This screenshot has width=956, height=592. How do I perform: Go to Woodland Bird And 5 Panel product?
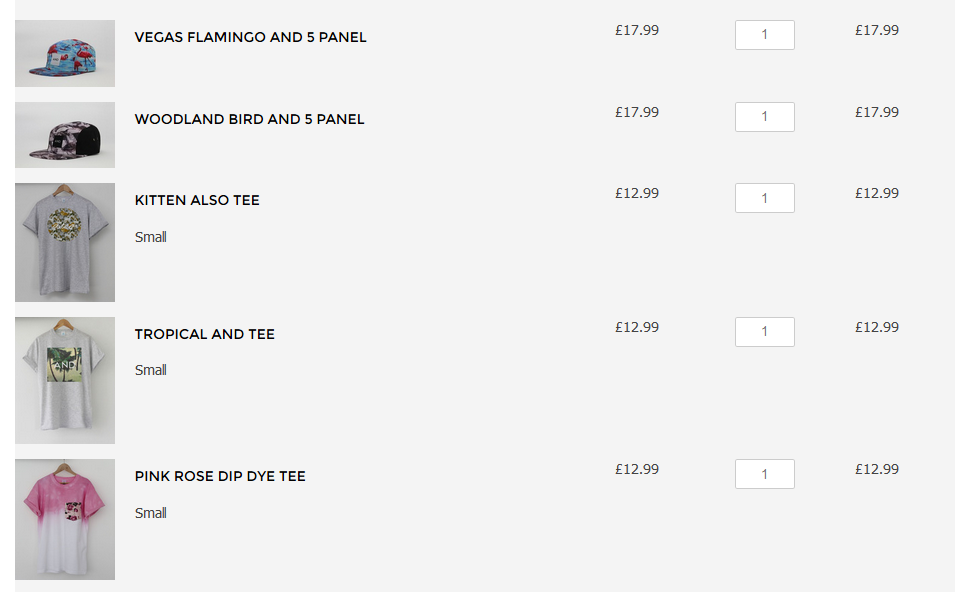[249, 119]
